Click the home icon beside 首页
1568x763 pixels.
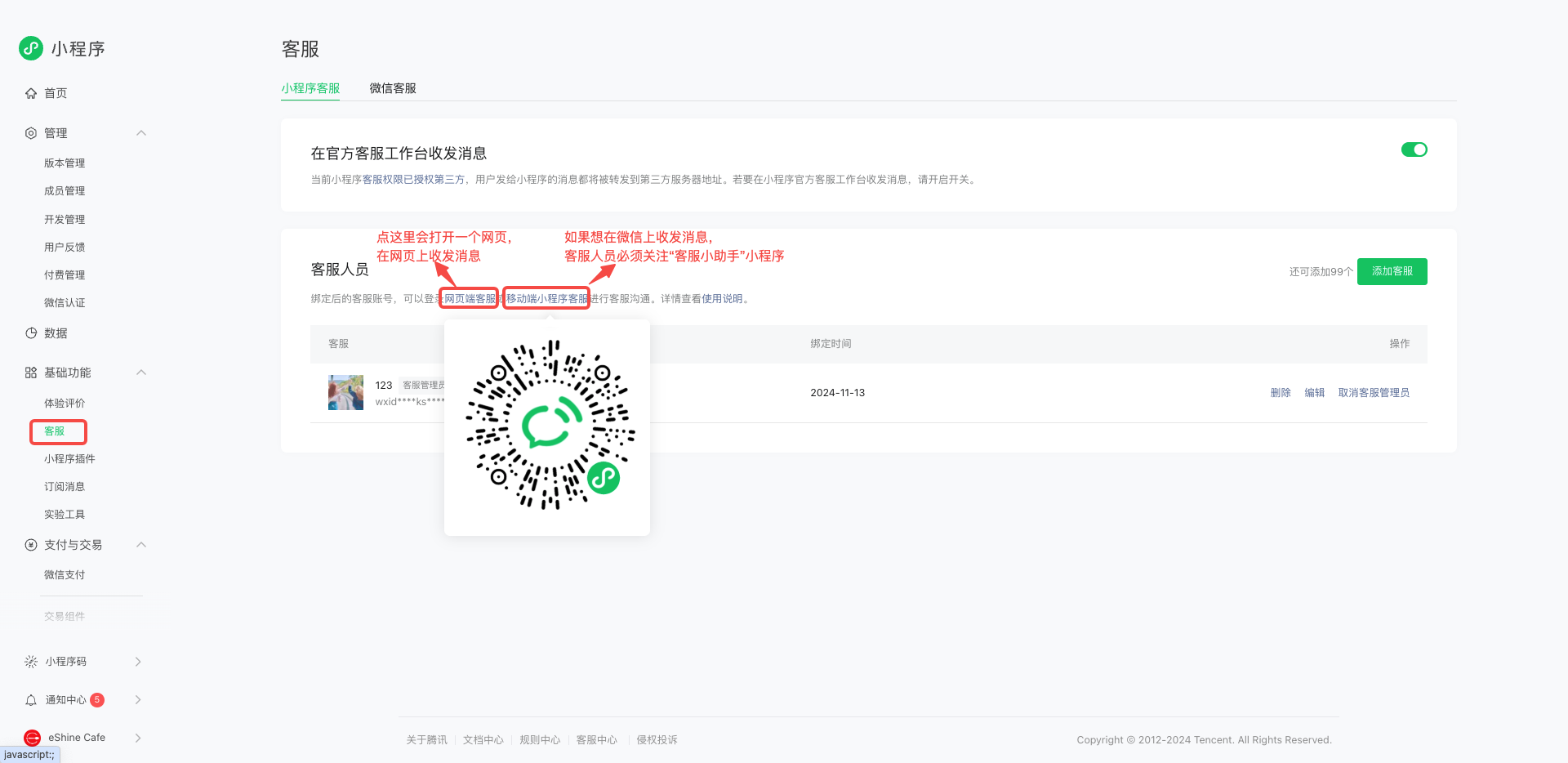coord(31,93)
